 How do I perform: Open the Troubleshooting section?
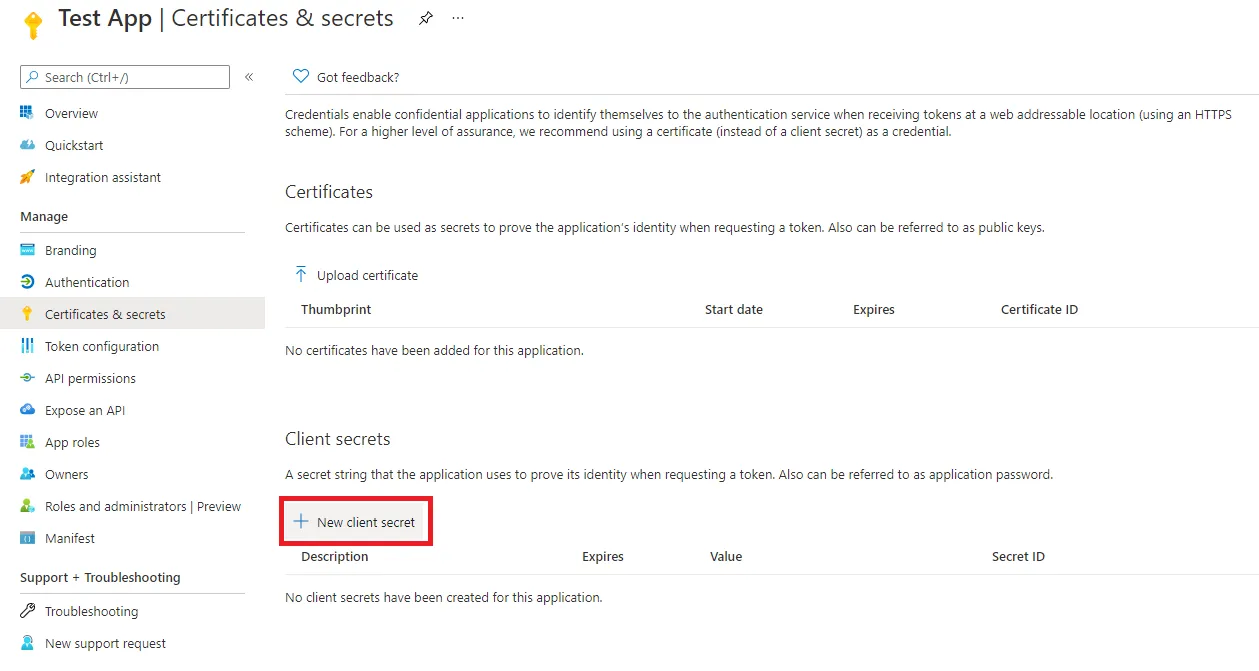click(x=91, y=611)
